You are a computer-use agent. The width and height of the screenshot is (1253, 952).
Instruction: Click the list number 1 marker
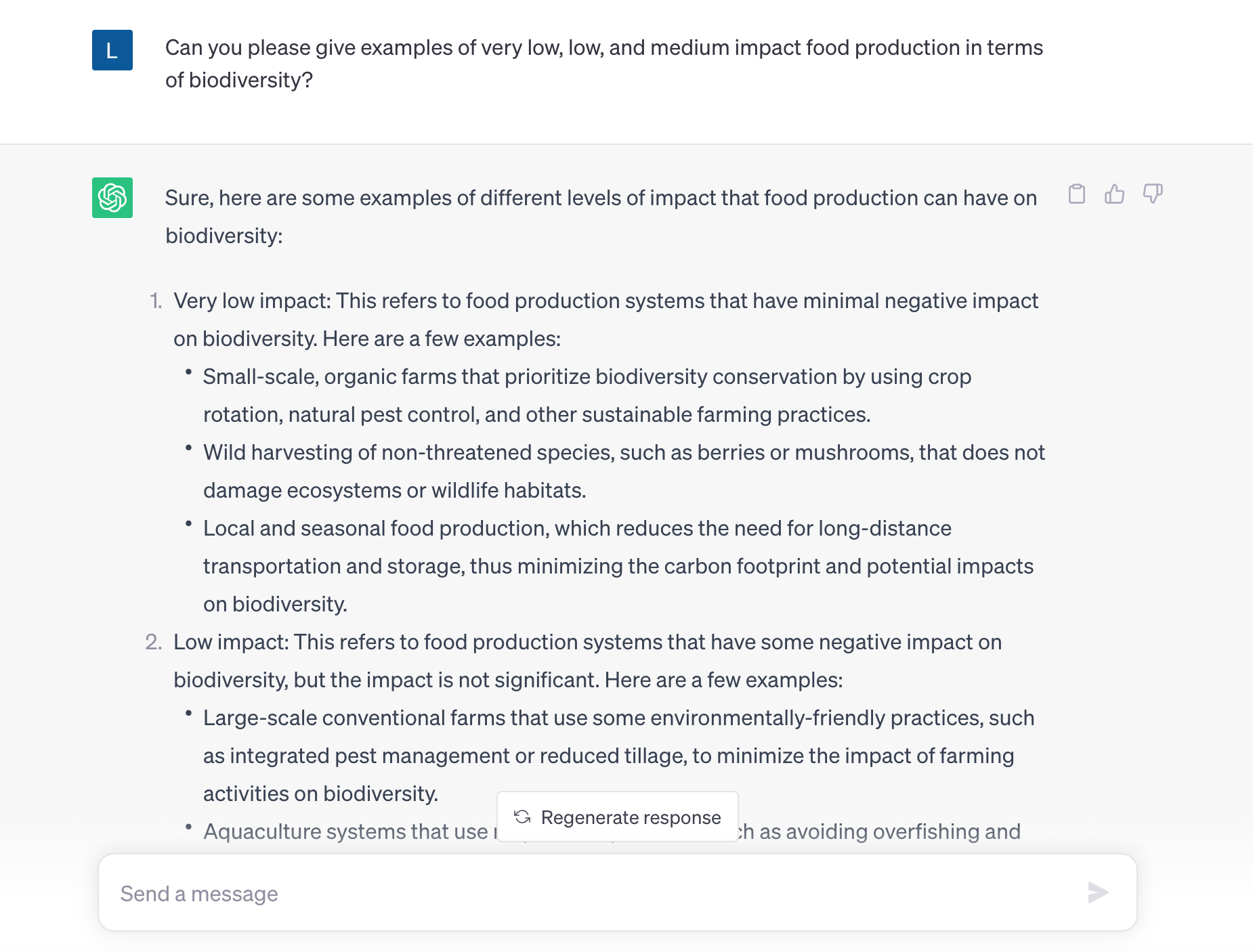[x=156, y=301]
